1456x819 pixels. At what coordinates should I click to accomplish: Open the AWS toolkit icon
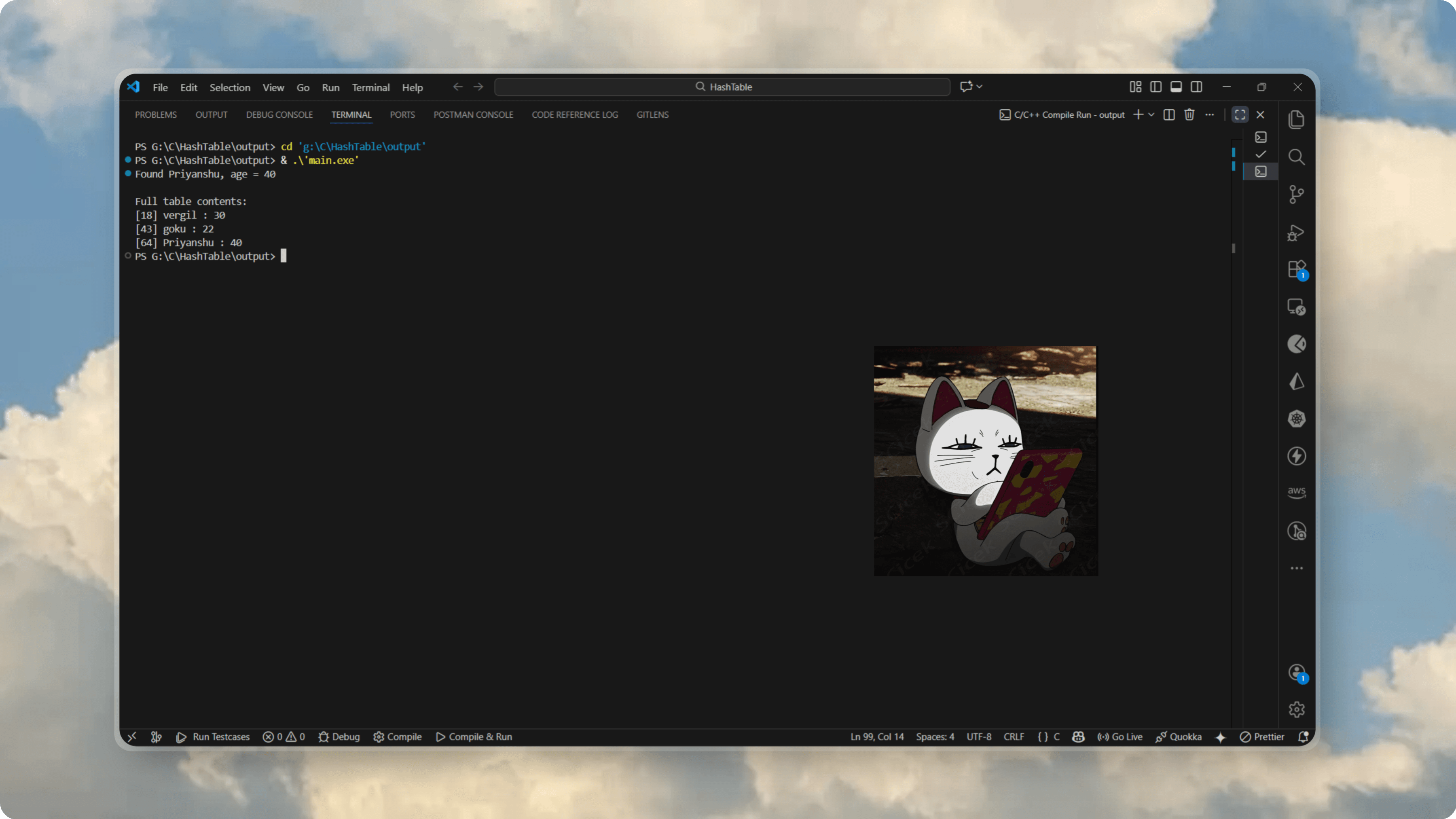coord(1296,492)
